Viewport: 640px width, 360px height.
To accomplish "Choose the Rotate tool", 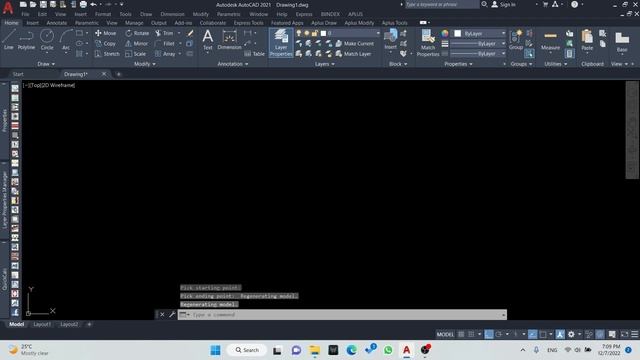I will click(137, 33).
